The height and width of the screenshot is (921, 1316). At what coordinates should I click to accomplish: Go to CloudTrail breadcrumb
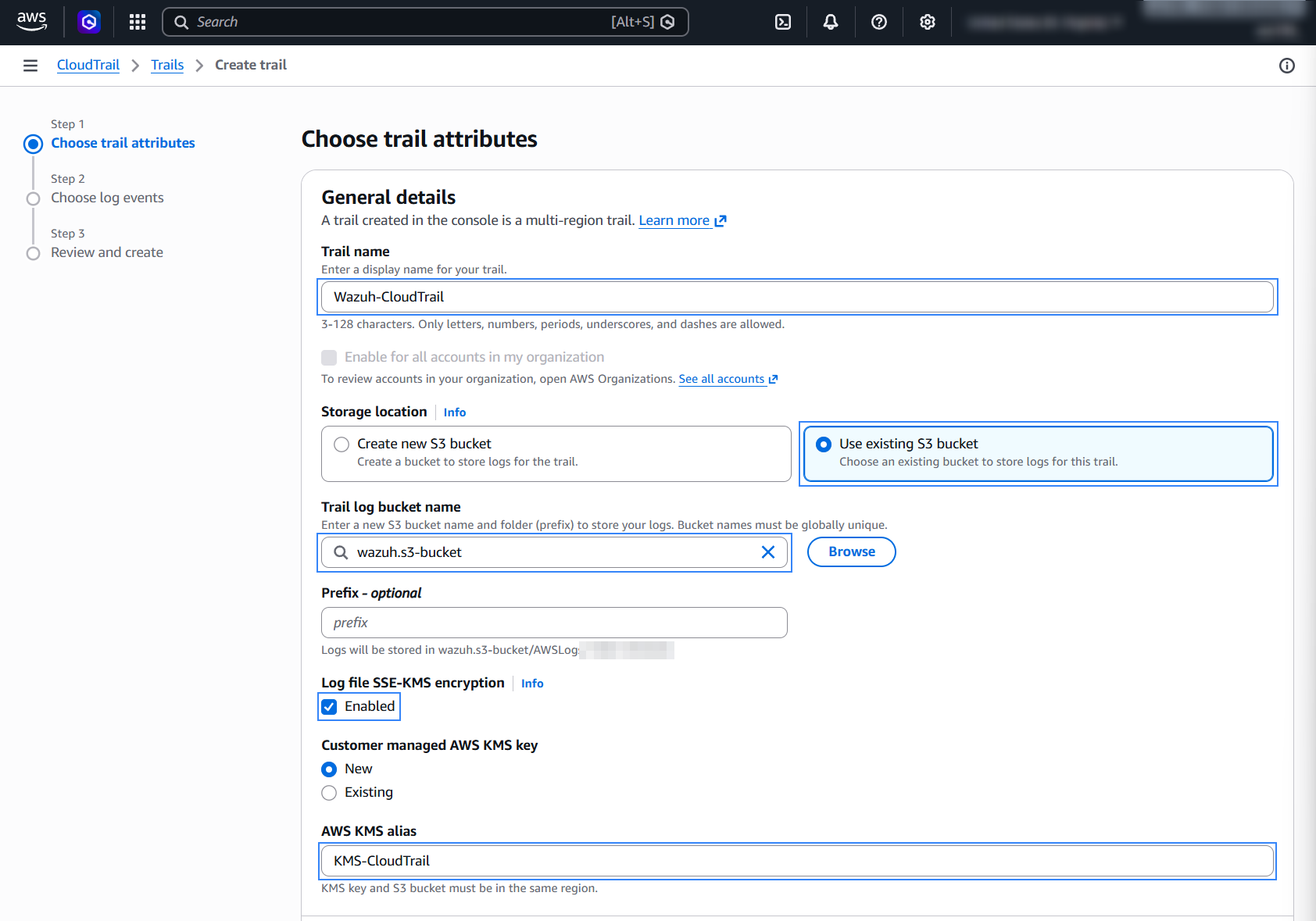click(88, 65)
